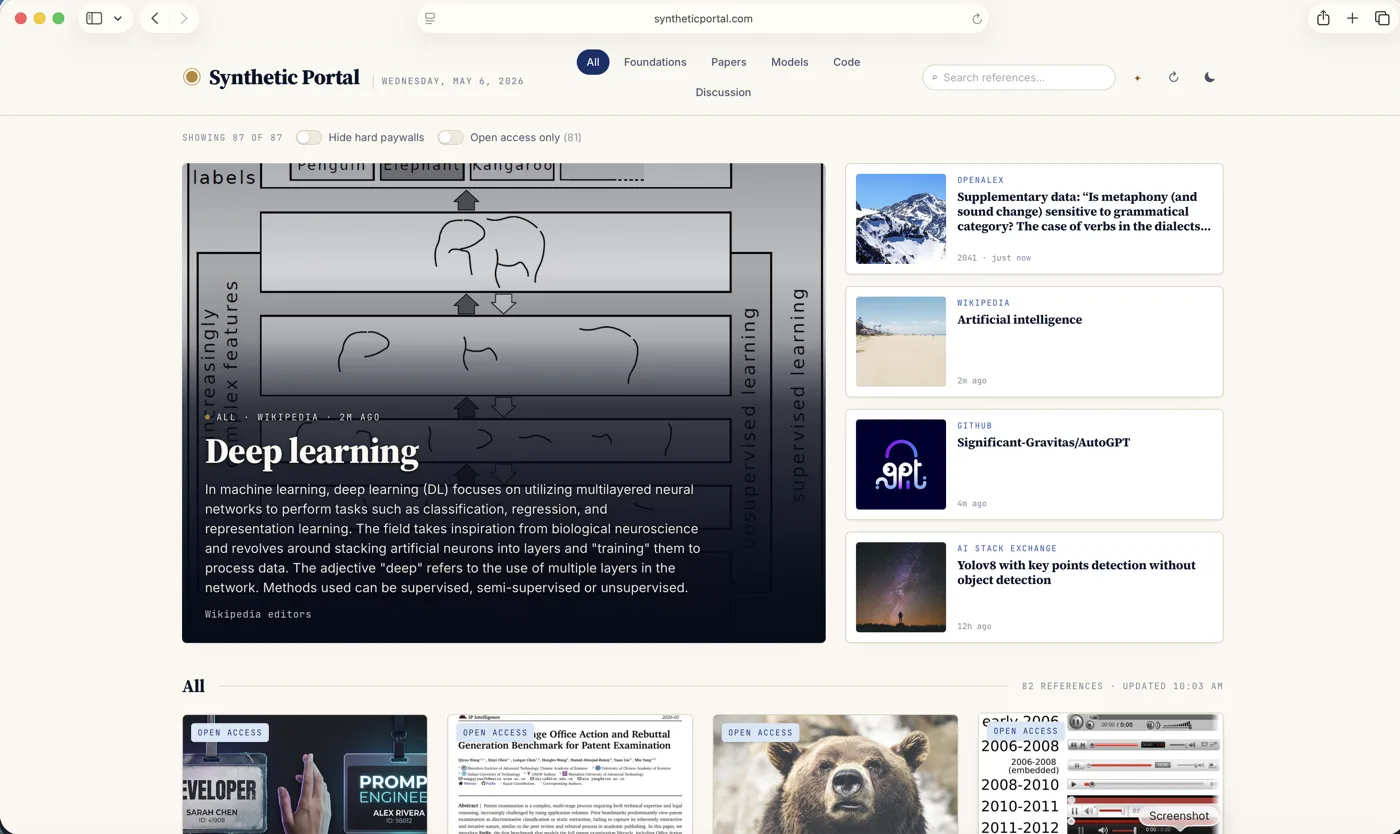Toggle the Safari sidebar icon
Viewport: 1400px width, 834px height.
pos(94,18)
